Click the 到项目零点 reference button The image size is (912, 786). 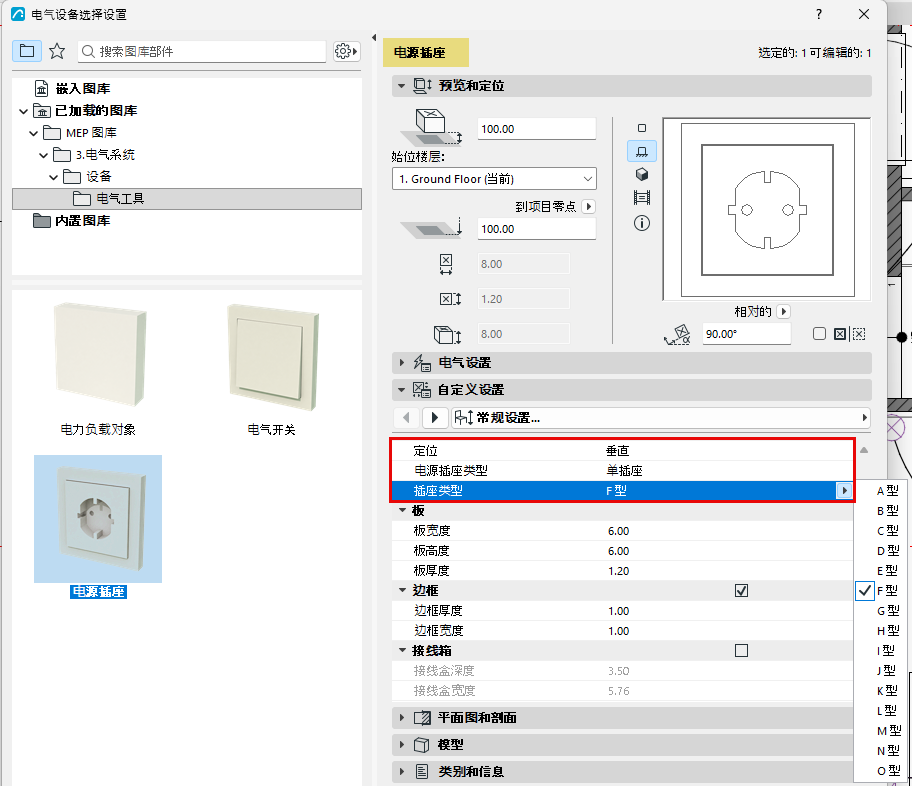[589, 207]
